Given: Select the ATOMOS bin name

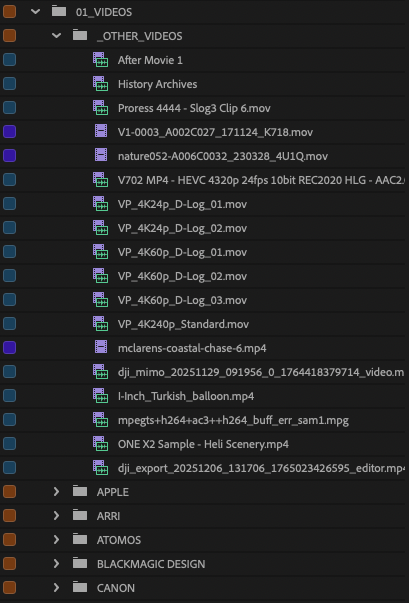Looking at the screenshot, I should (119, 540).
